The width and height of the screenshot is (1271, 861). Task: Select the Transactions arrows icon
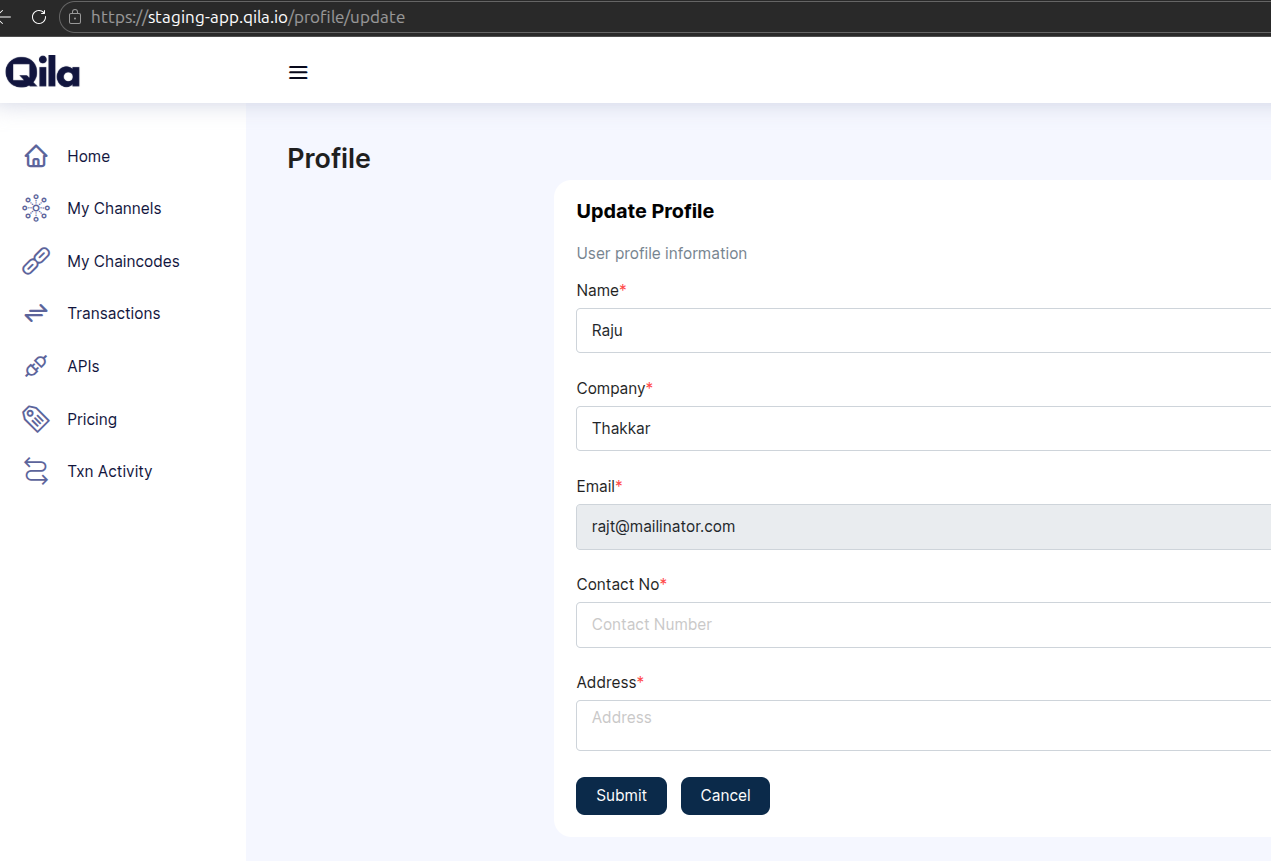point(35,313)
